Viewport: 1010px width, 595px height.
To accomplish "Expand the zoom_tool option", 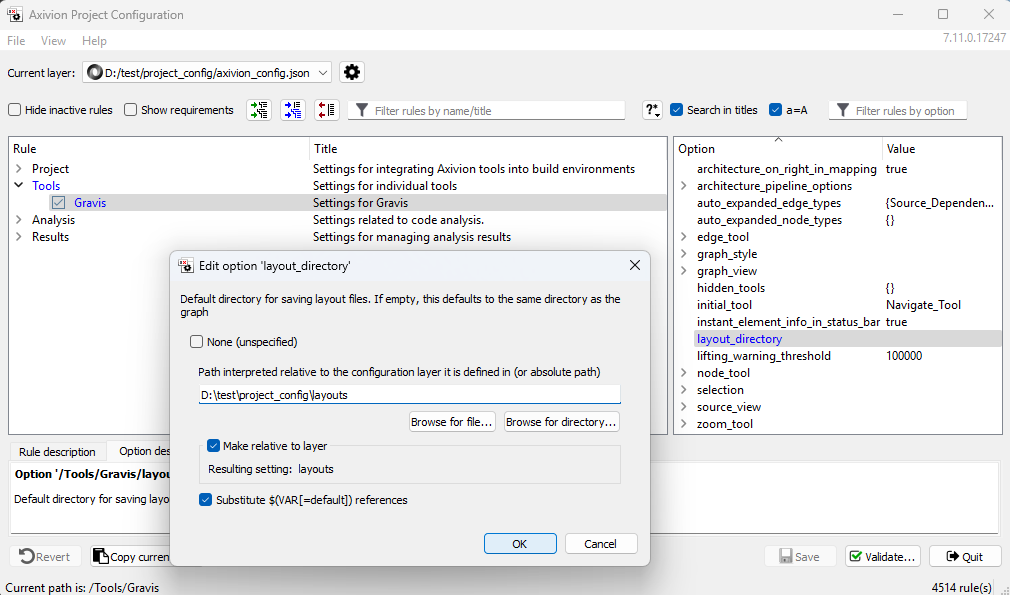I will tap(683, 424).
